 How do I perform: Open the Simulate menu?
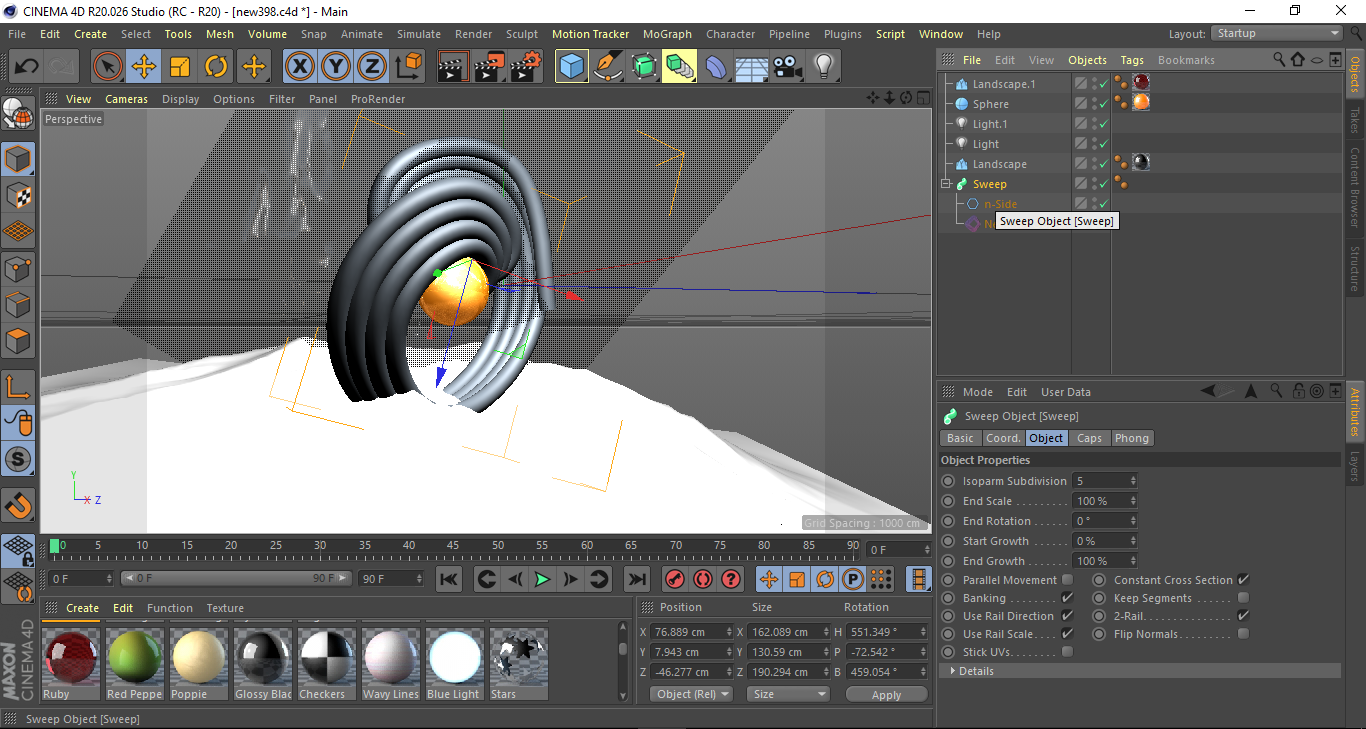[x=419, y=34]
